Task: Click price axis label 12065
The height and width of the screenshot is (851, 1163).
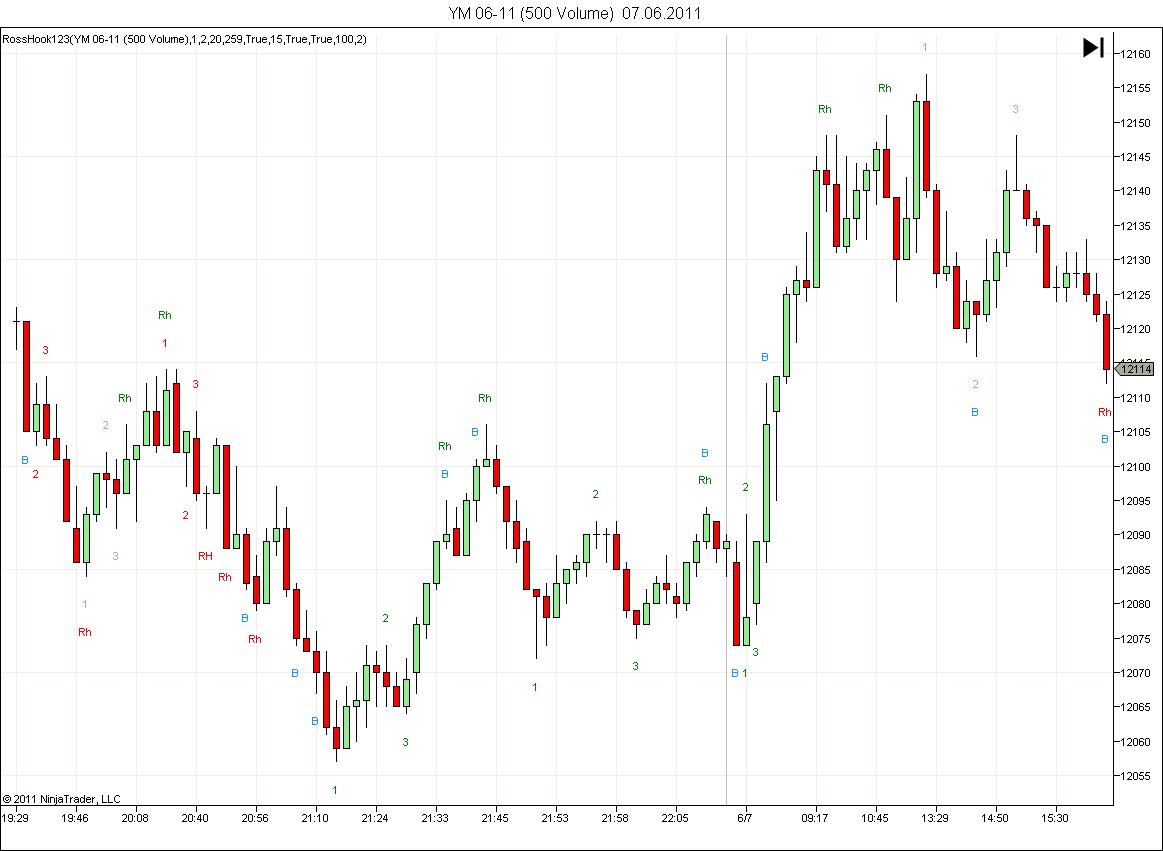Action: click(x=1136, y=707)
